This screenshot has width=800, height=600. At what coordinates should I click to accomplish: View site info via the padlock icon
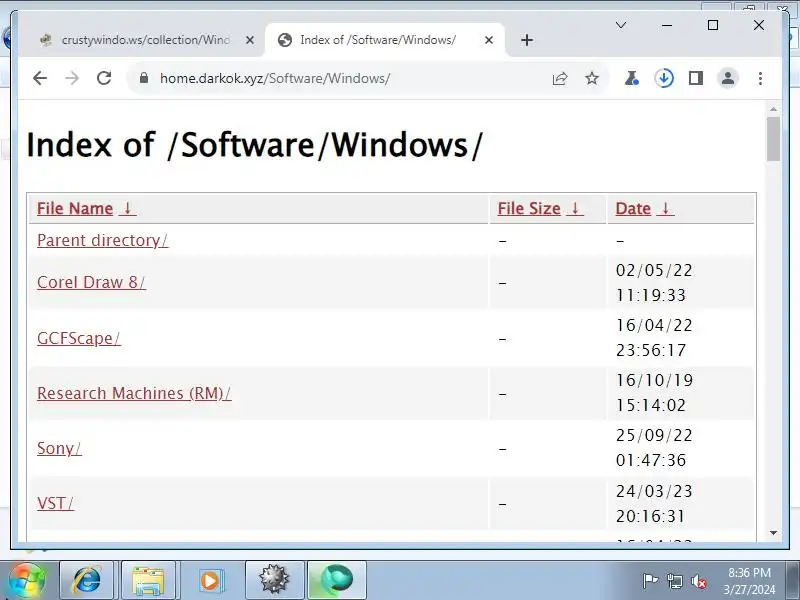point(144,78)
